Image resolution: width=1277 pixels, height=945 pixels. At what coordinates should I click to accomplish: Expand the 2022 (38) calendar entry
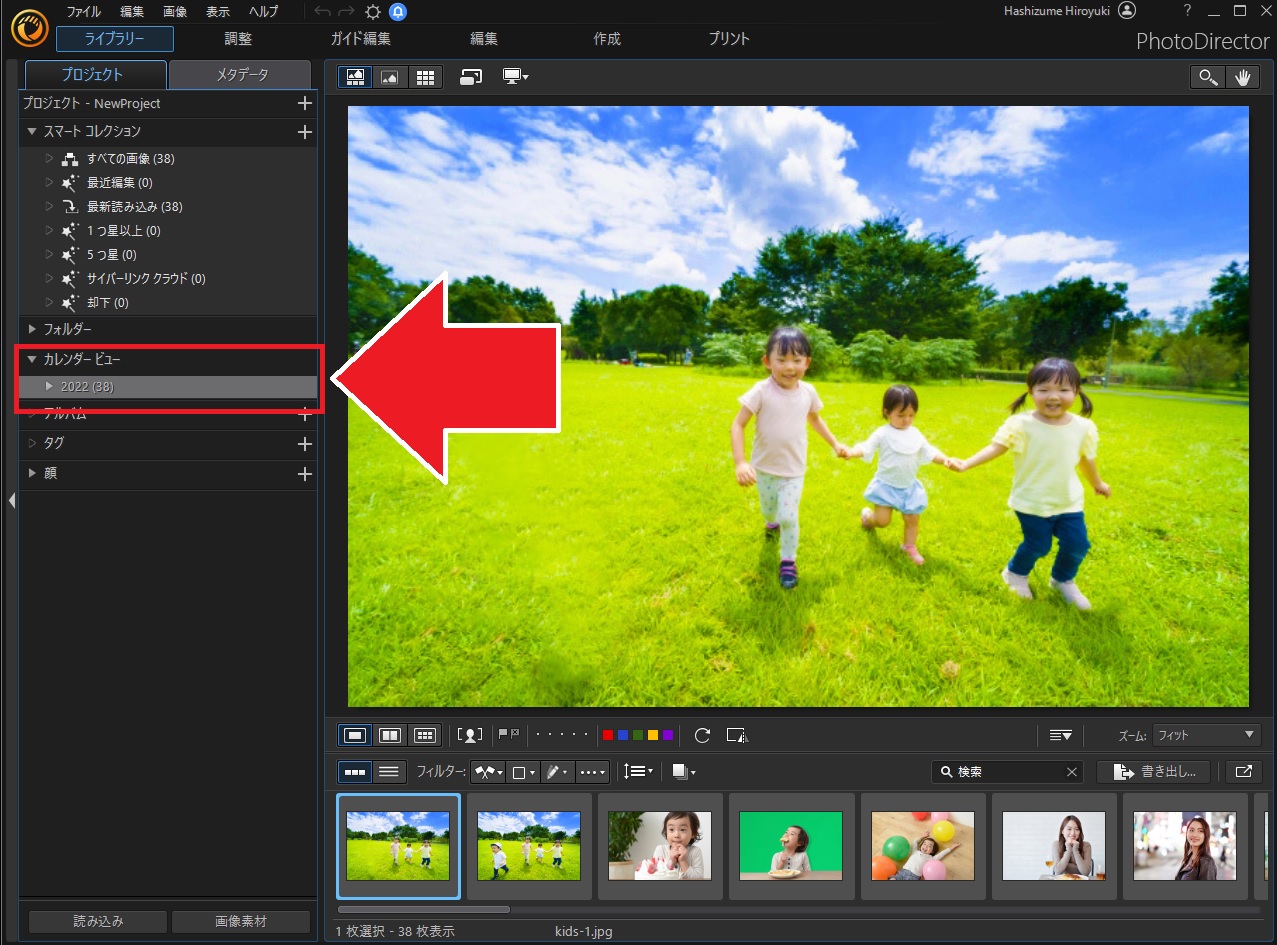[50, 387]
